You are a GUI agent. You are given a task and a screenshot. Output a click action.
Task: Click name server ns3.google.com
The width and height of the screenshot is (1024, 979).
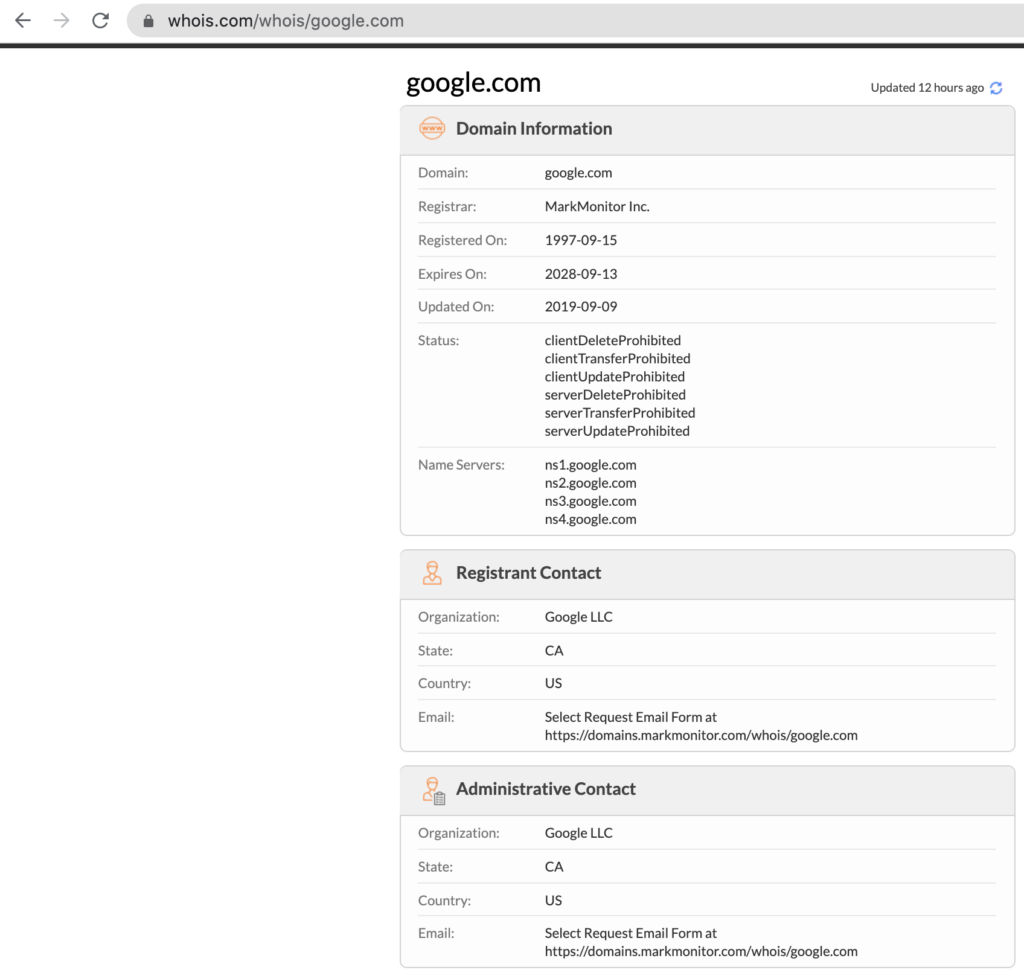pos(590,501)
